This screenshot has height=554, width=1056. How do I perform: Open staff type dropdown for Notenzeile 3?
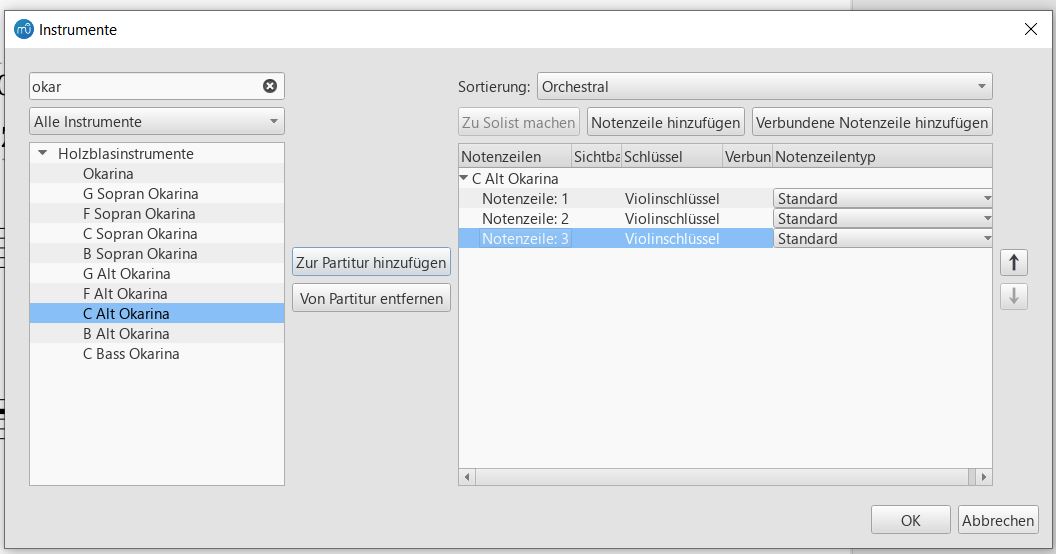pyautogui.click(x=882, y=238)
